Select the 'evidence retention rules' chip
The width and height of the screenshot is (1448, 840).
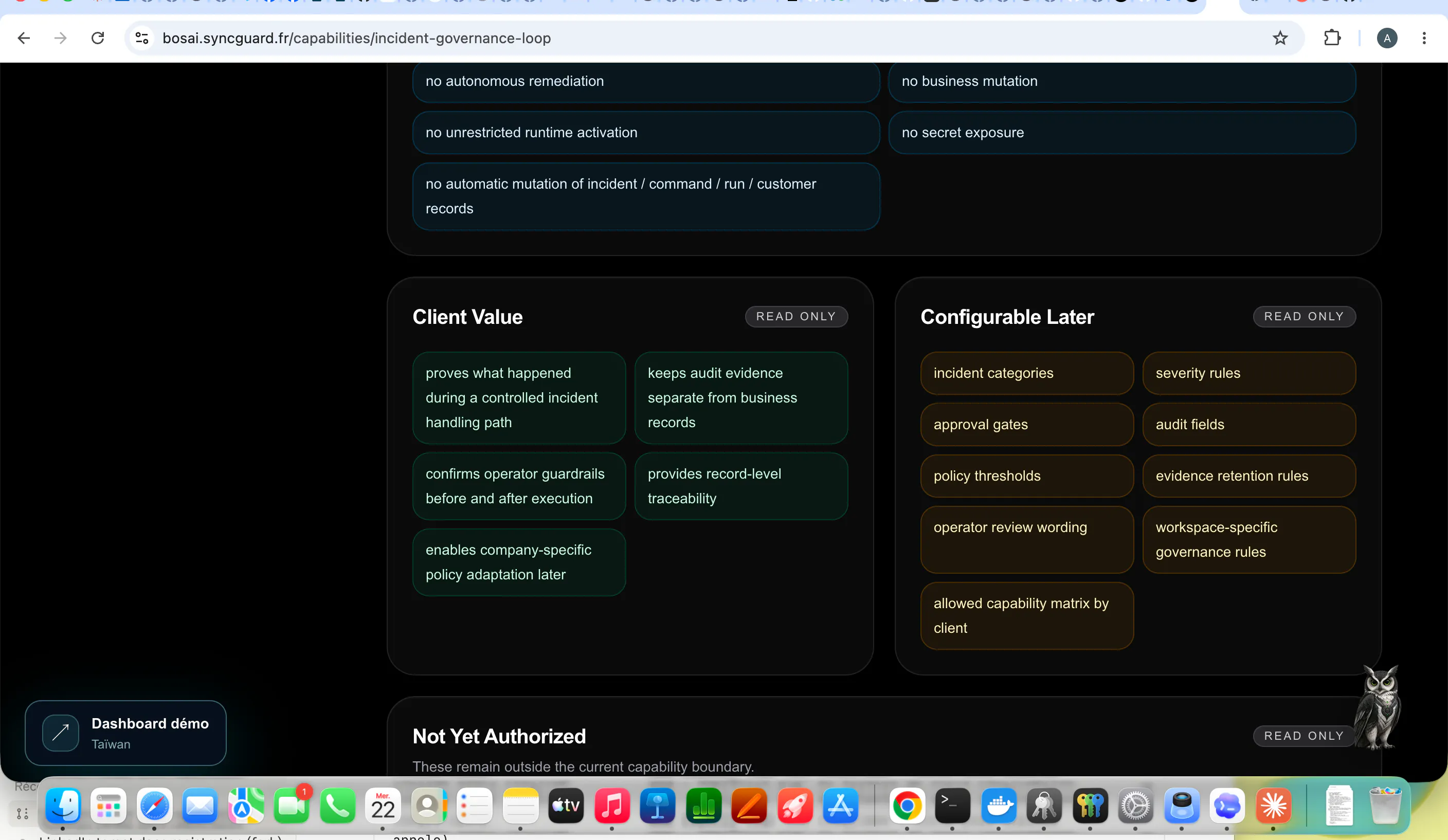1248,476
